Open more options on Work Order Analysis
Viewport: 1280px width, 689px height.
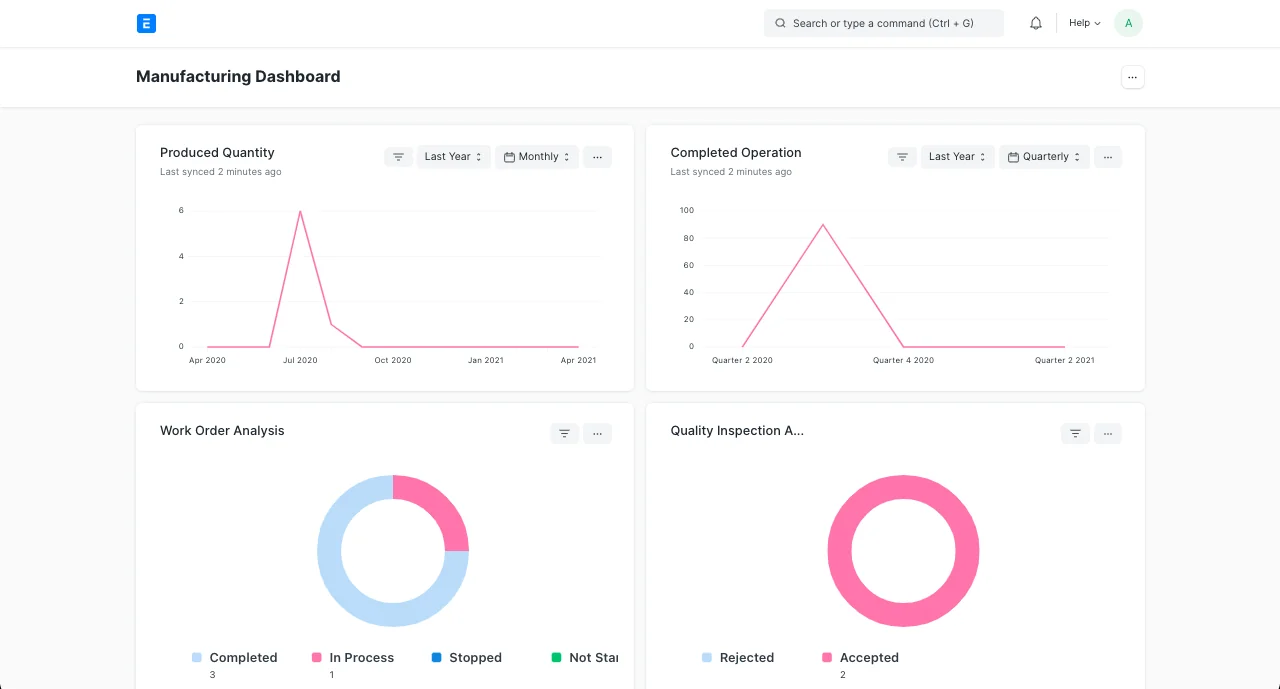click(597, 434)
